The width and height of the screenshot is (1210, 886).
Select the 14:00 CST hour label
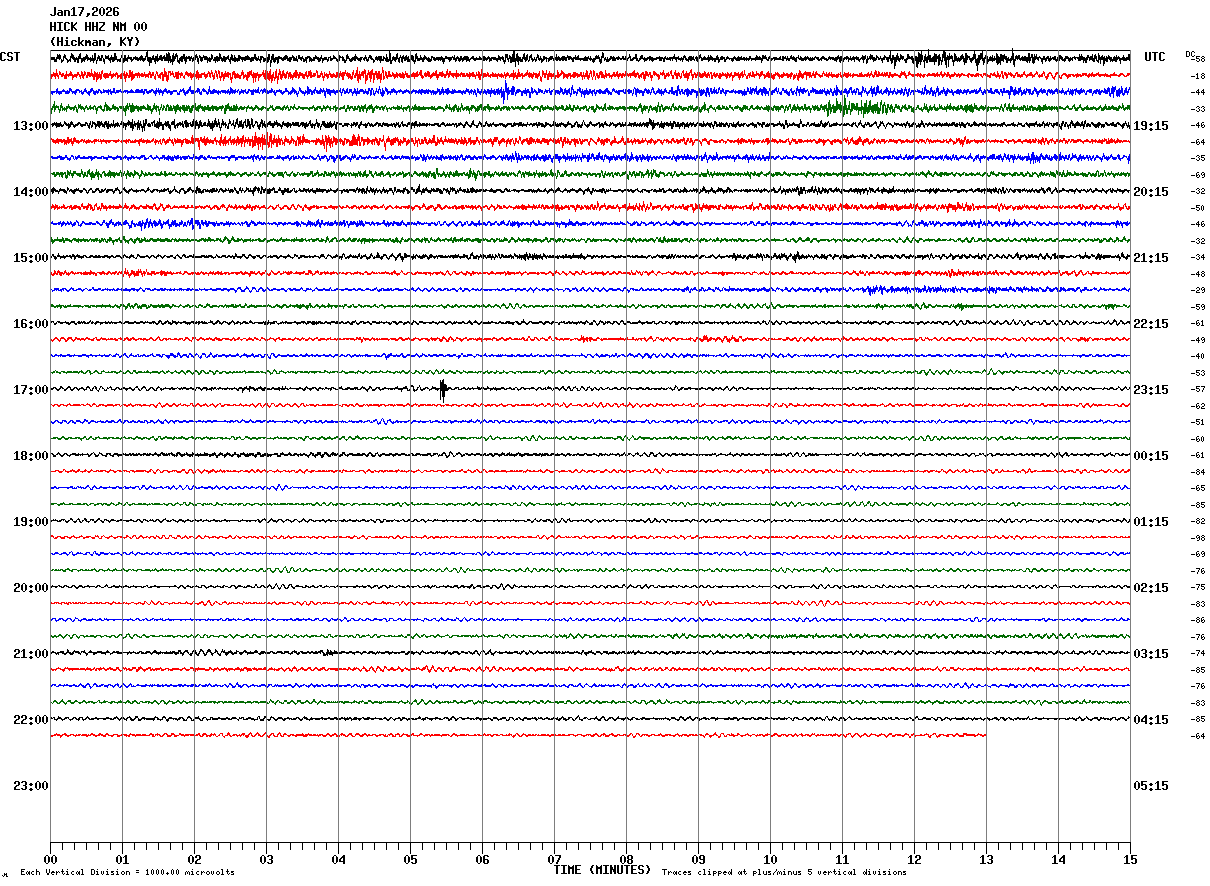pyautogui.click(x=30, y=192)
